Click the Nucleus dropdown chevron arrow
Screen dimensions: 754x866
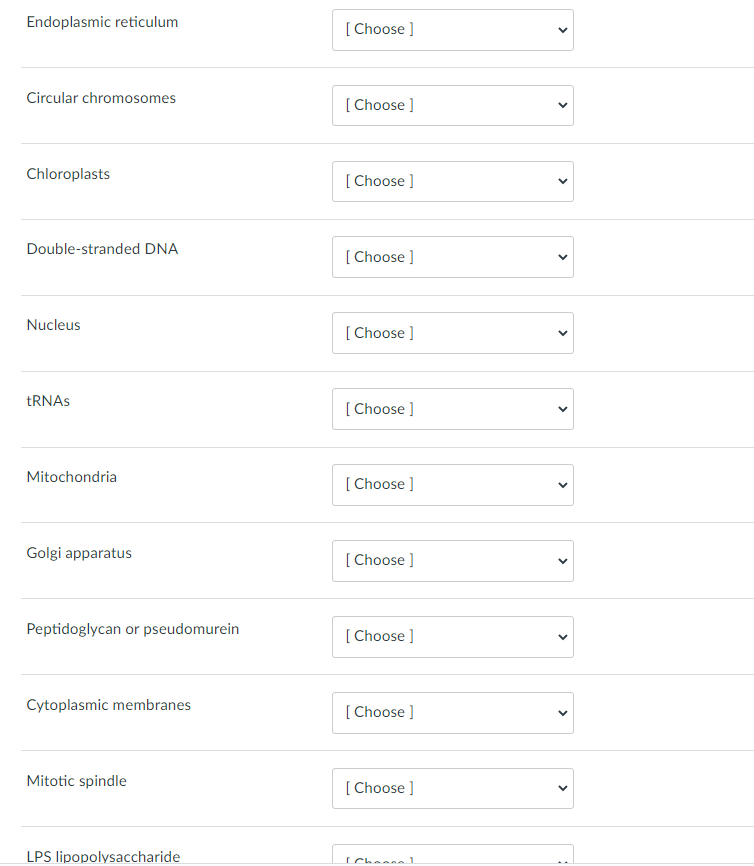(x=562, y=333)
